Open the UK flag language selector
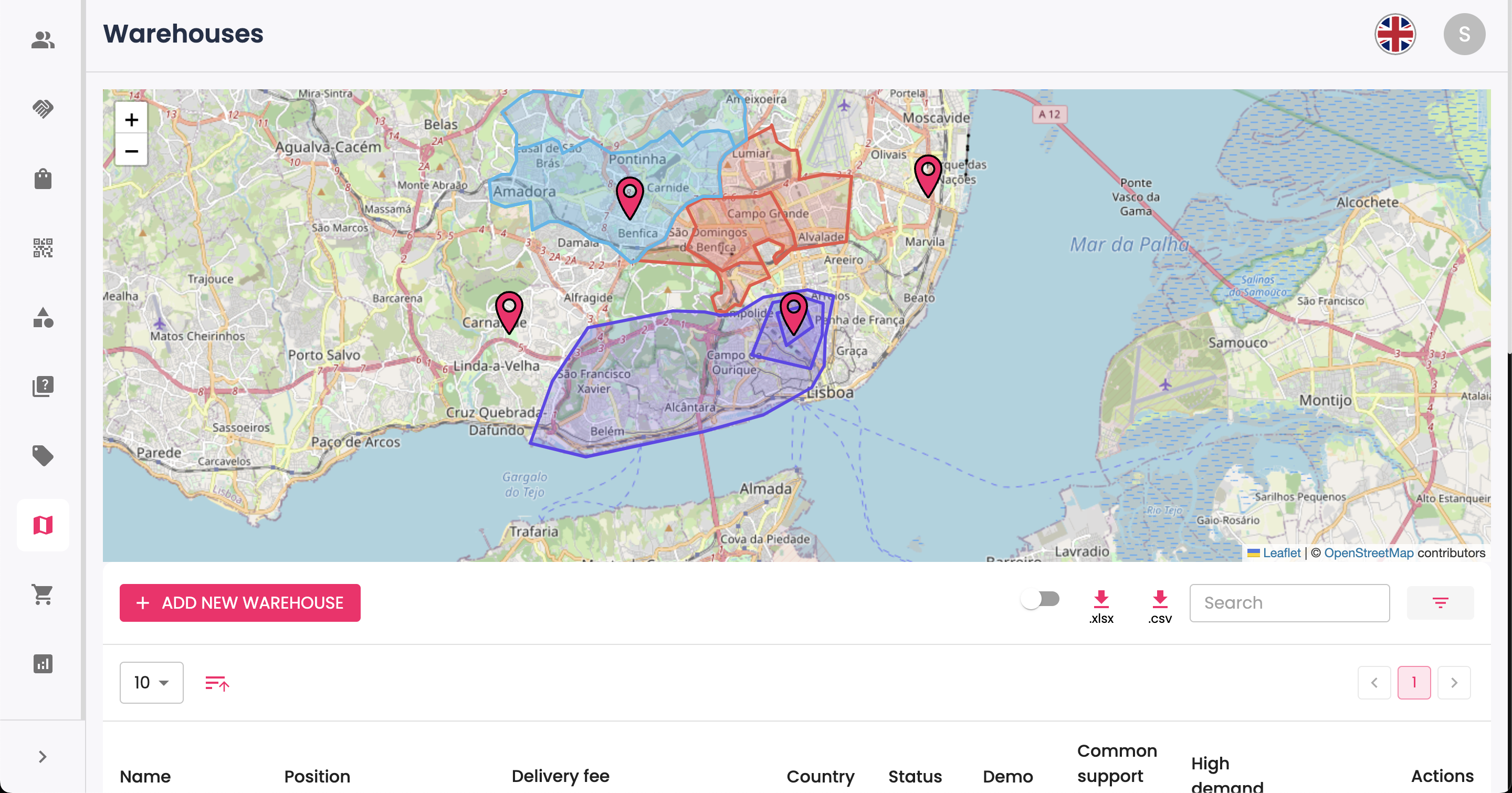 (x=1395, y=34)
